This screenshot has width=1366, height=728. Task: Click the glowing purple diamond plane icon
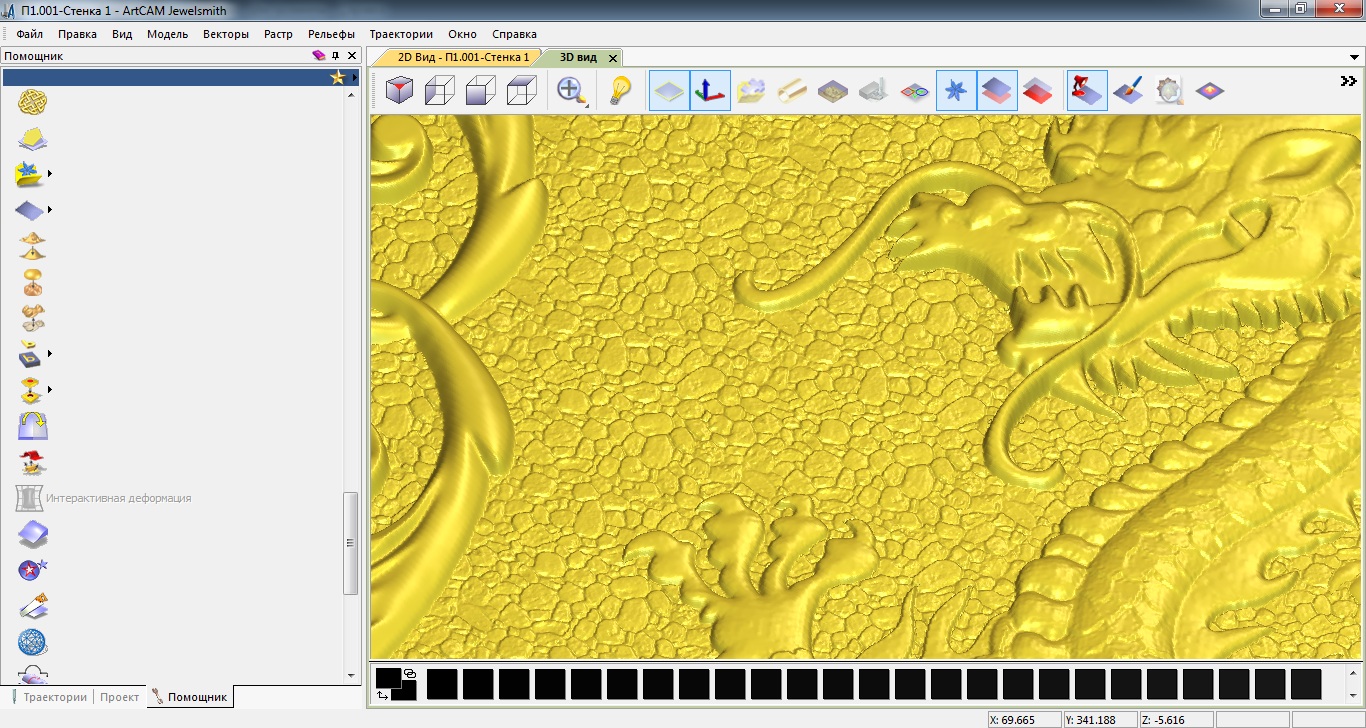1210,91
